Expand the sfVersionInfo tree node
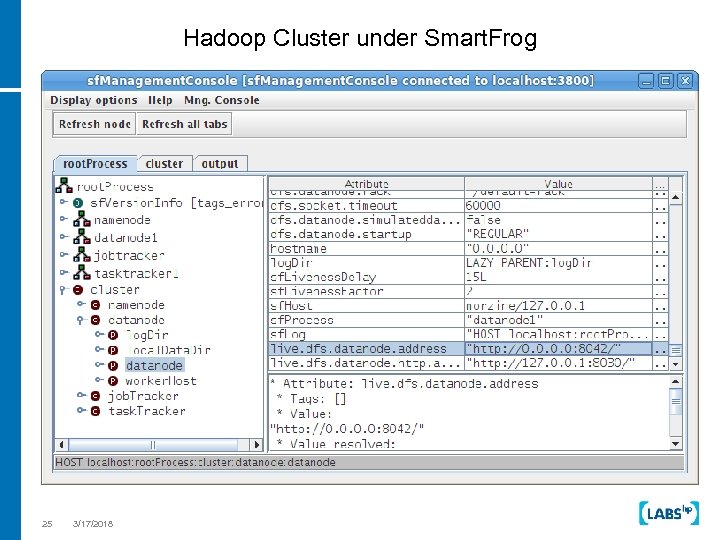 pyautogui.click(x=64, y=202)
